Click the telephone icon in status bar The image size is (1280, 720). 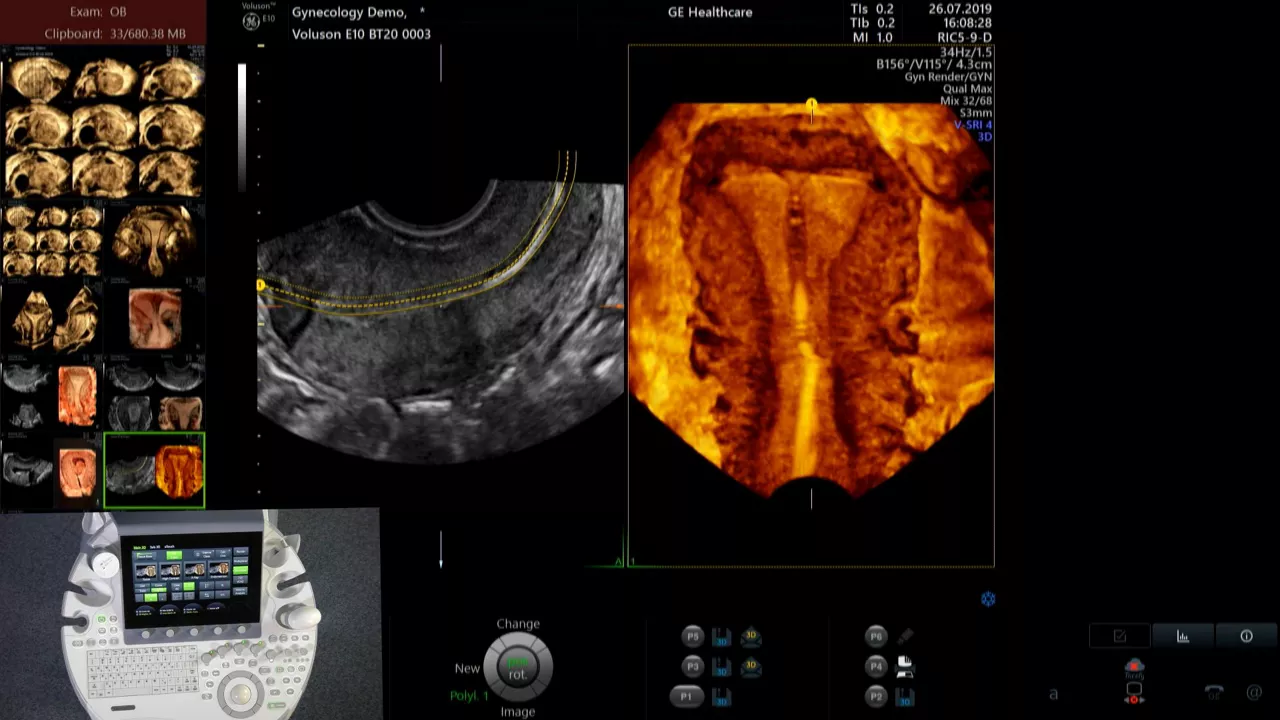pos(1214,692)
